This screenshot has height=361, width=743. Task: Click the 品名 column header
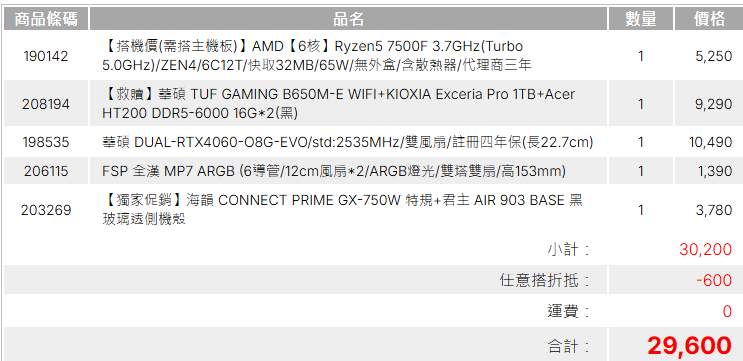coord(348,19)
